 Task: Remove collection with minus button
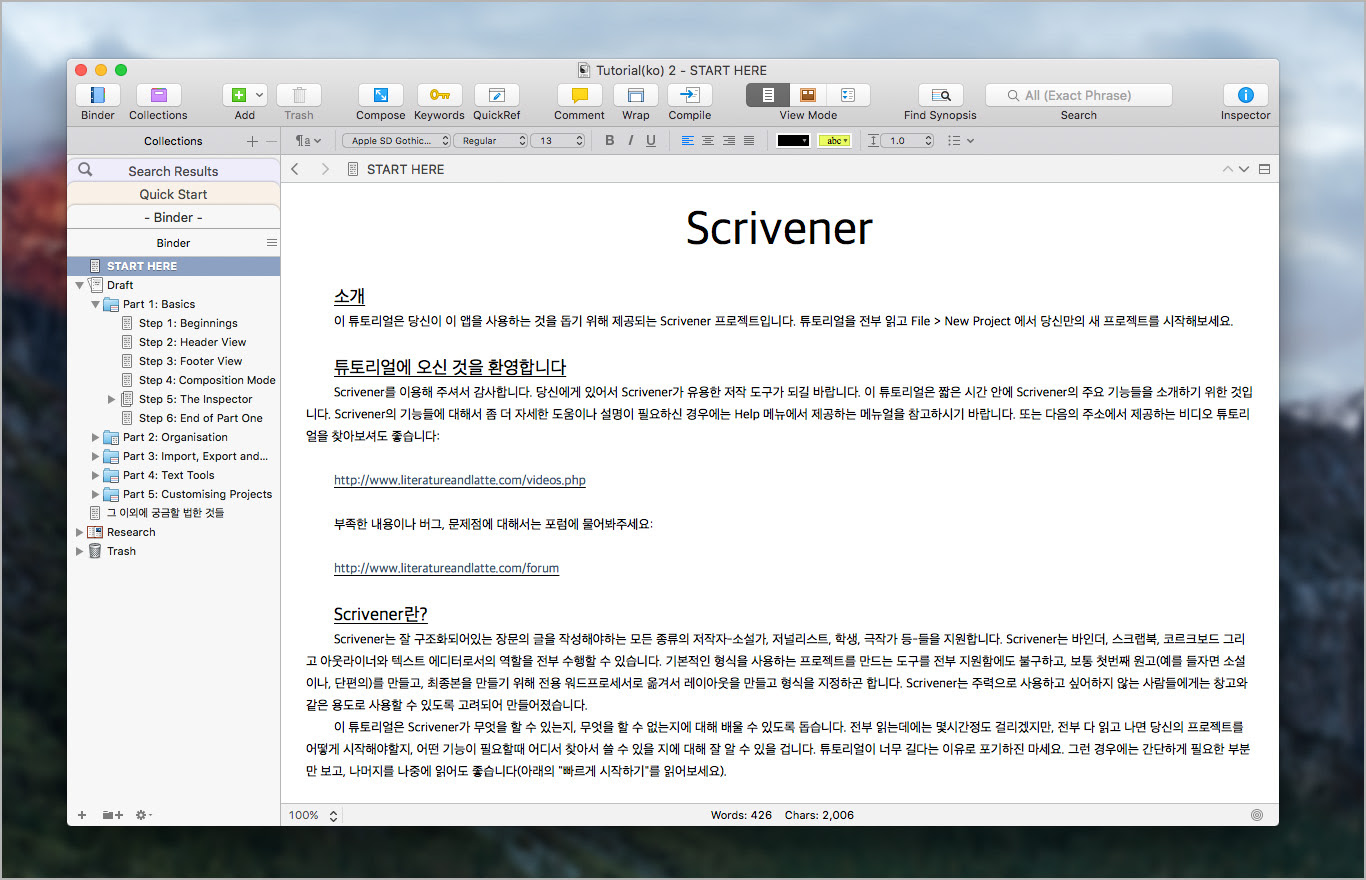[270, 141]
